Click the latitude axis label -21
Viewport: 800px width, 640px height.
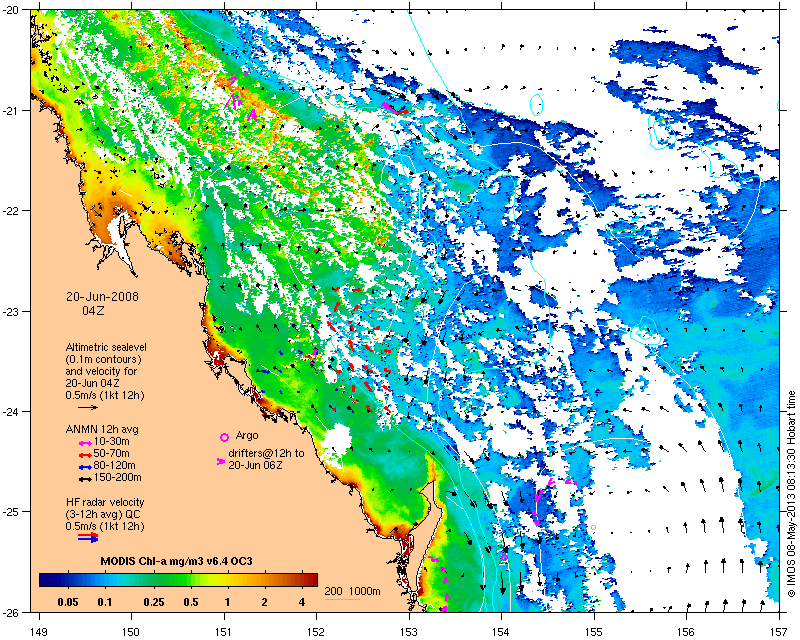pyautogui.click(x=11, y=110)
